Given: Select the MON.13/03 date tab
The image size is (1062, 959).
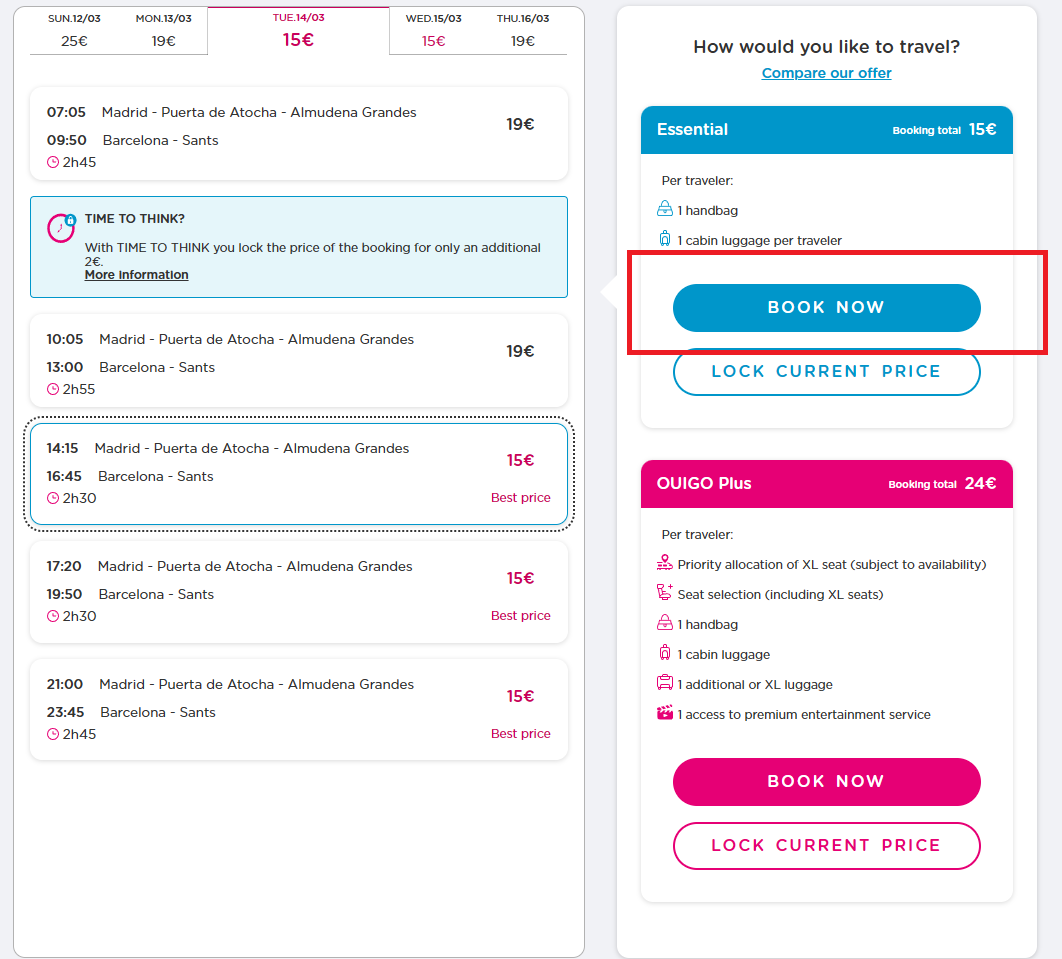Looking at the screenshot, I should click(x=163, y=30).
